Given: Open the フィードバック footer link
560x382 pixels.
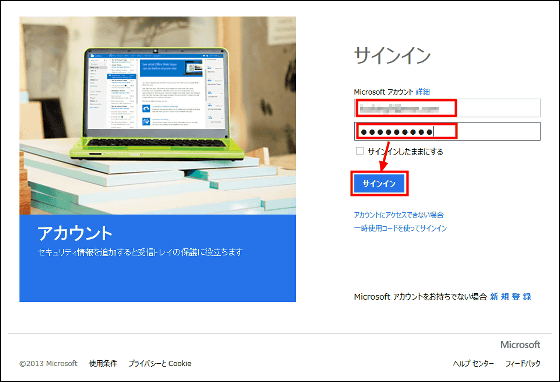Looking at the screenshot, I should 522,363.
